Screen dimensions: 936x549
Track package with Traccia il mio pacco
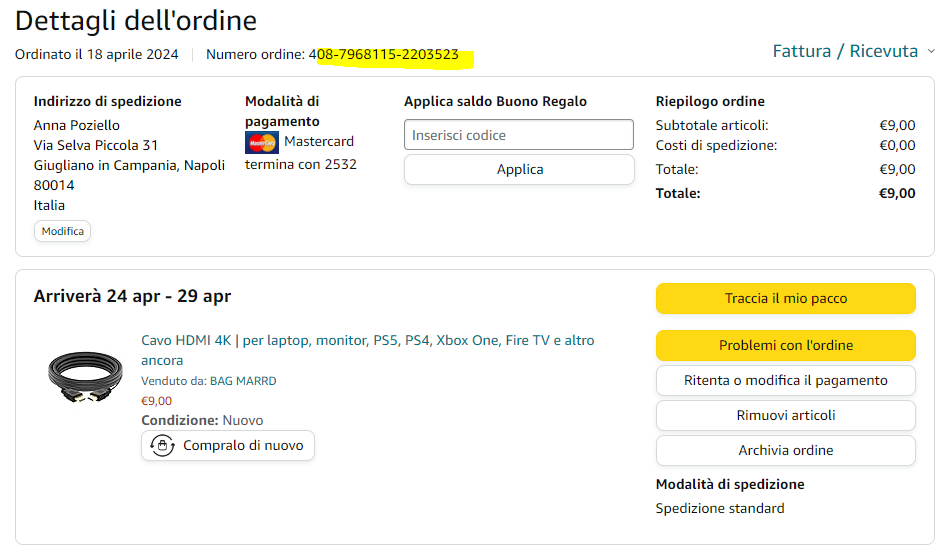785,298
